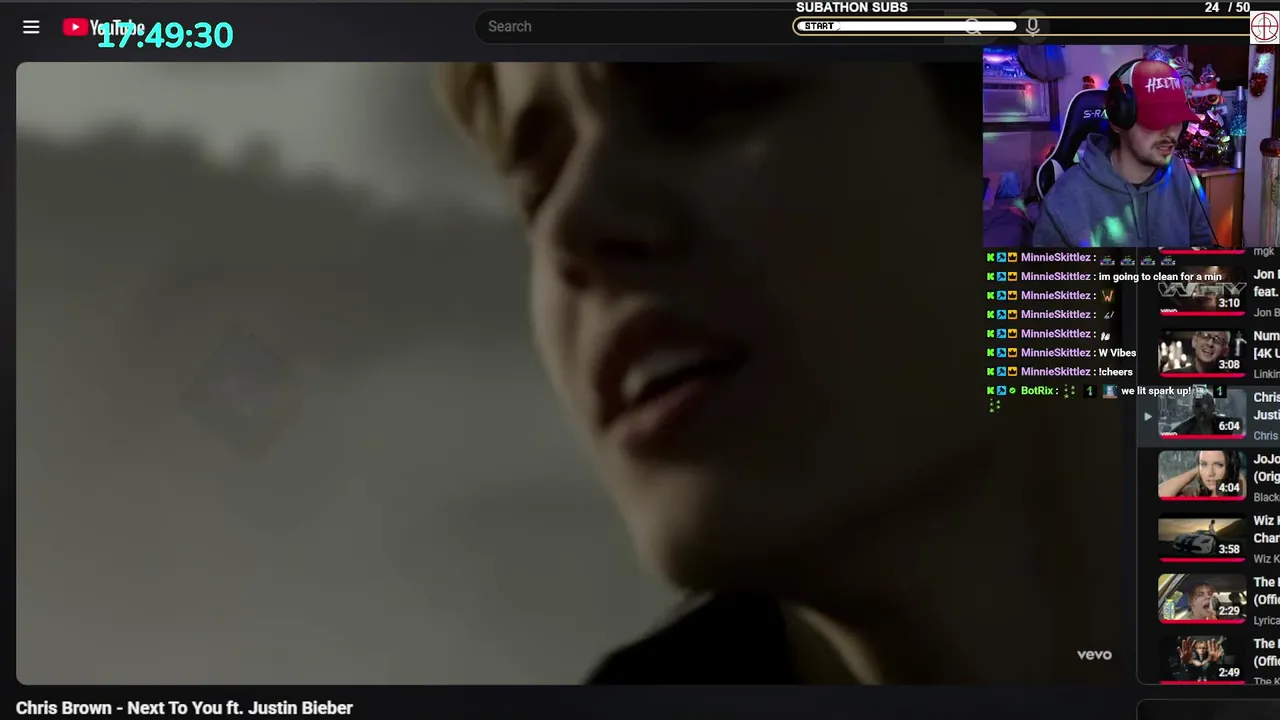Image resolution: width=1280 pixels, height=720 pixels.
Task: Click the BotRix username in chat
Action: [x=1037, y=391]
